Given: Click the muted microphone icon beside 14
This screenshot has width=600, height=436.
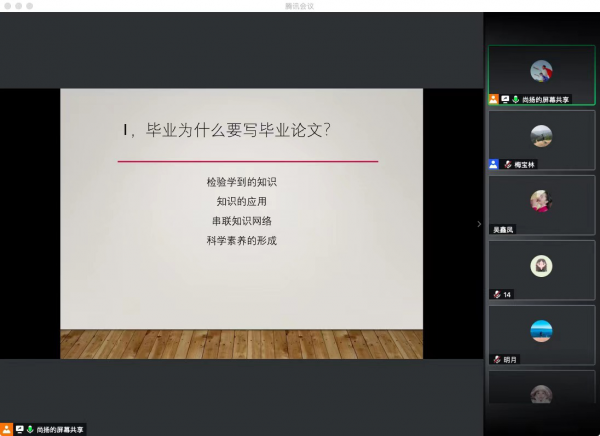Looking at the screenshot, I should pyautogui.click(x=496, y=294).
